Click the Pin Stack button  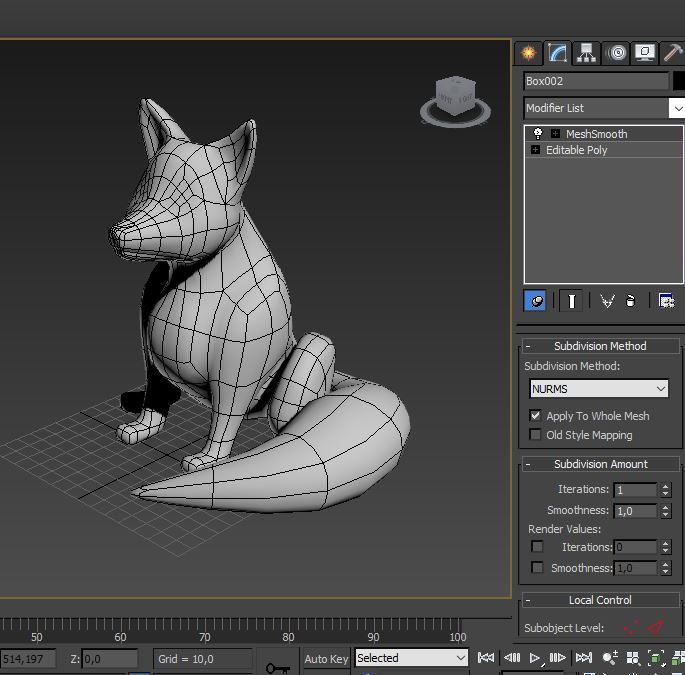(535, 300)
